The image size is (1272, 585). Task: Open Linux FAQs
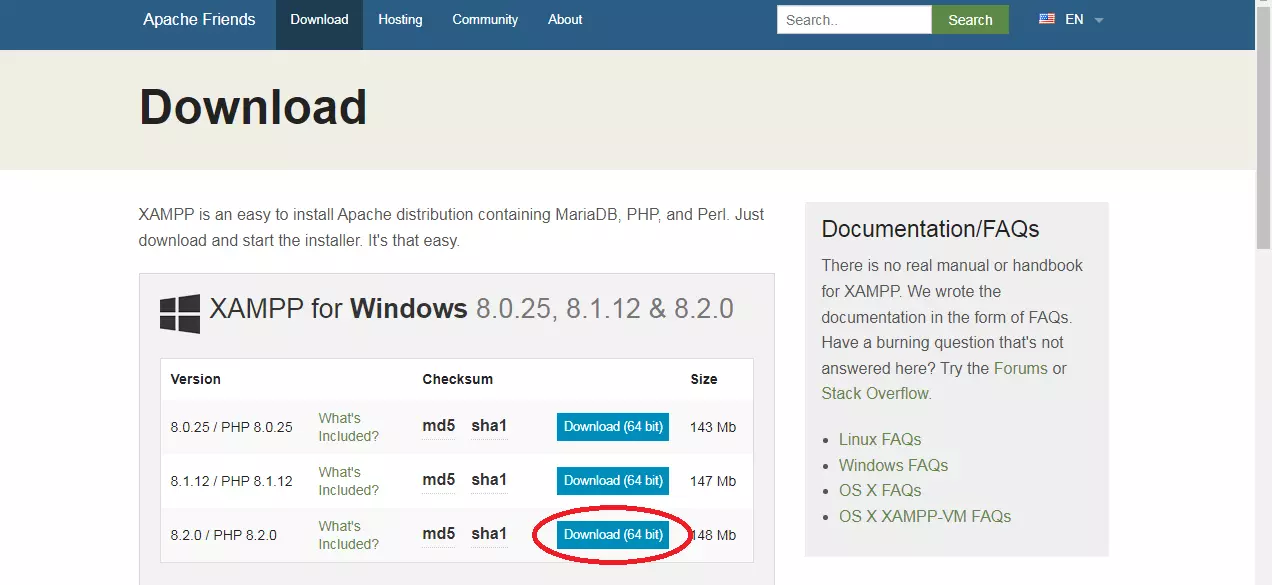[880, 440]
